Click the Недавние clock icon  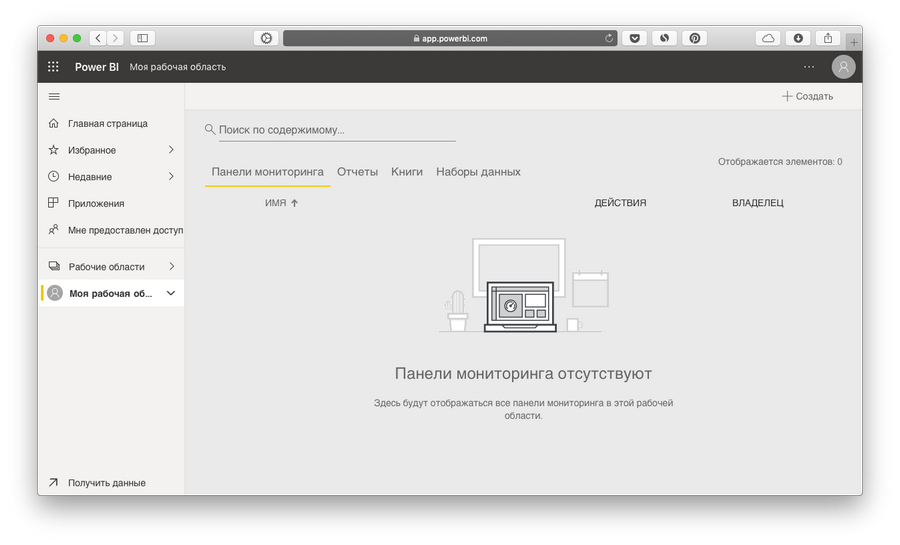tap(53, 177)
